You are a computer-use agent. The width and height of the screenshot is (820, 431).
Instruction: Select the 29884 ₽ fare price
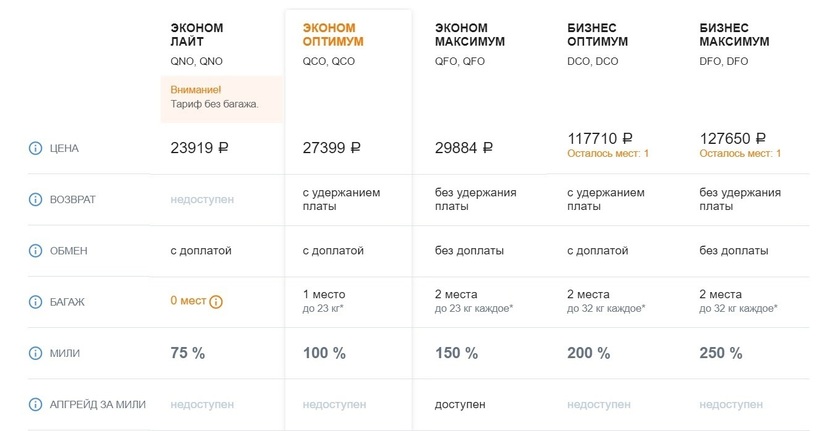464,148
